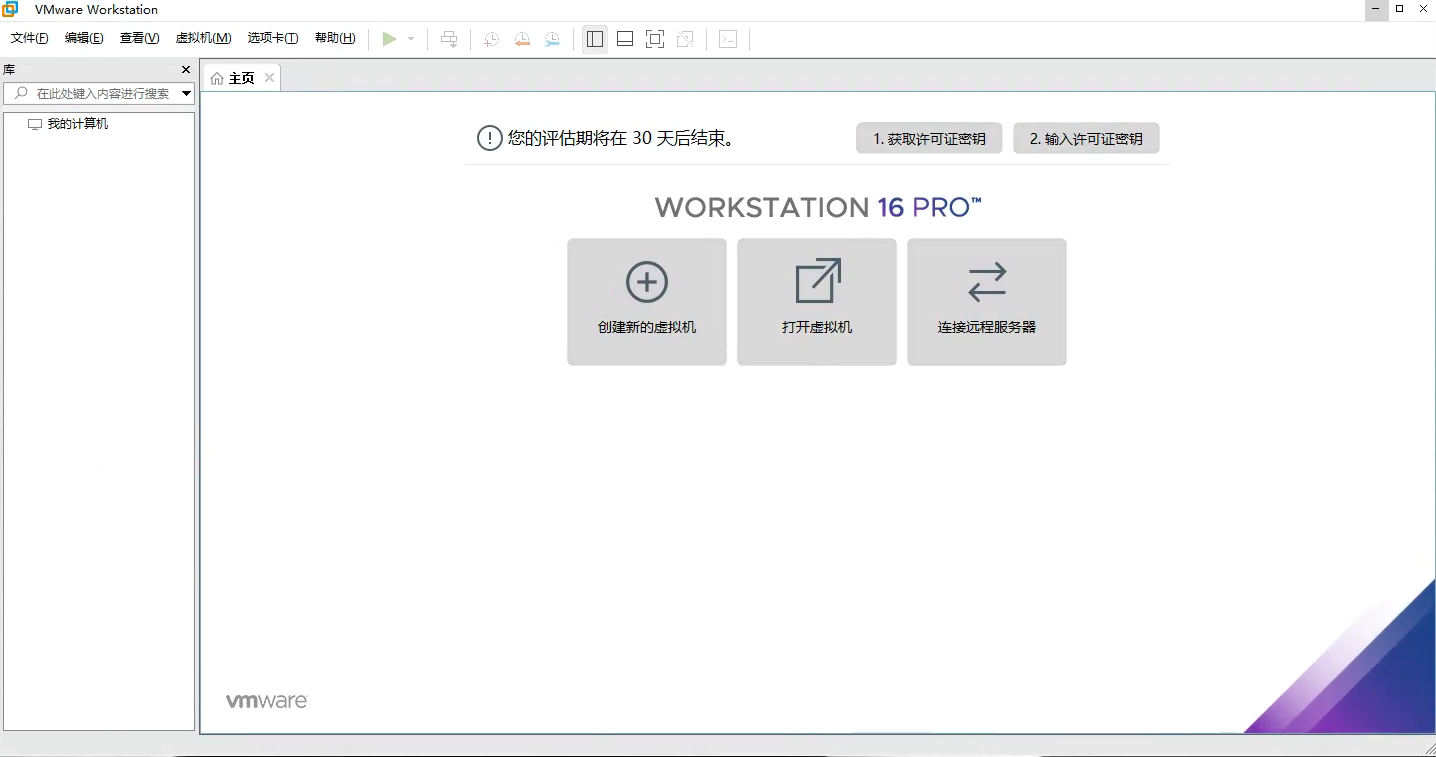Toggle the library sidebar view icon
The width and height of the screenshot is (1436, 757).
click(595, 39)
